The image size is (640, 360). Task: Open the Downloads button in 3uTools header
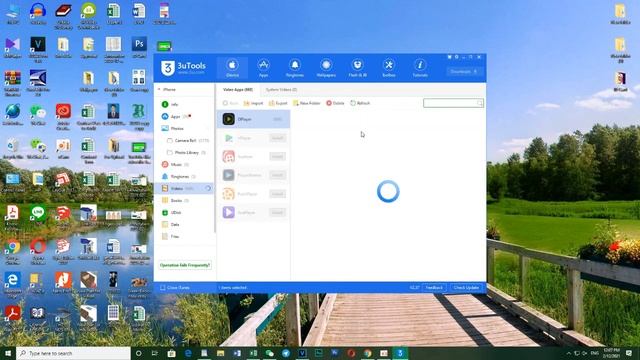click(464, 71)
